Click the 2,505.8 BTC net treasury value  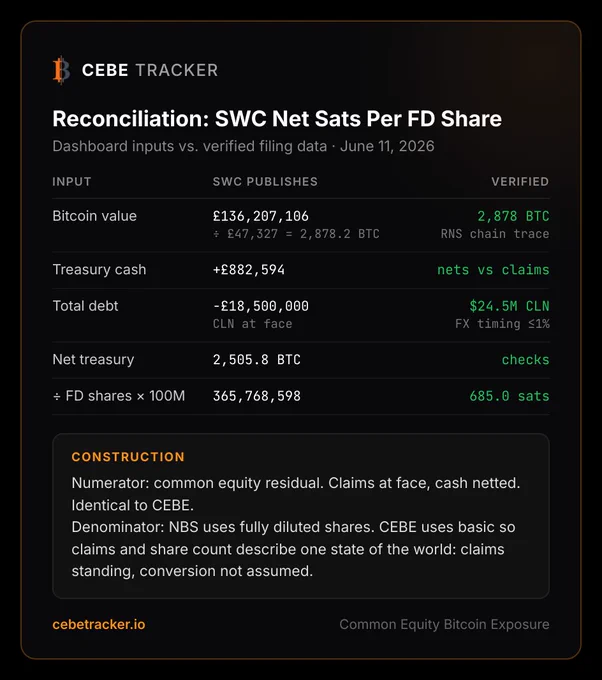click(x=257, y=360)
